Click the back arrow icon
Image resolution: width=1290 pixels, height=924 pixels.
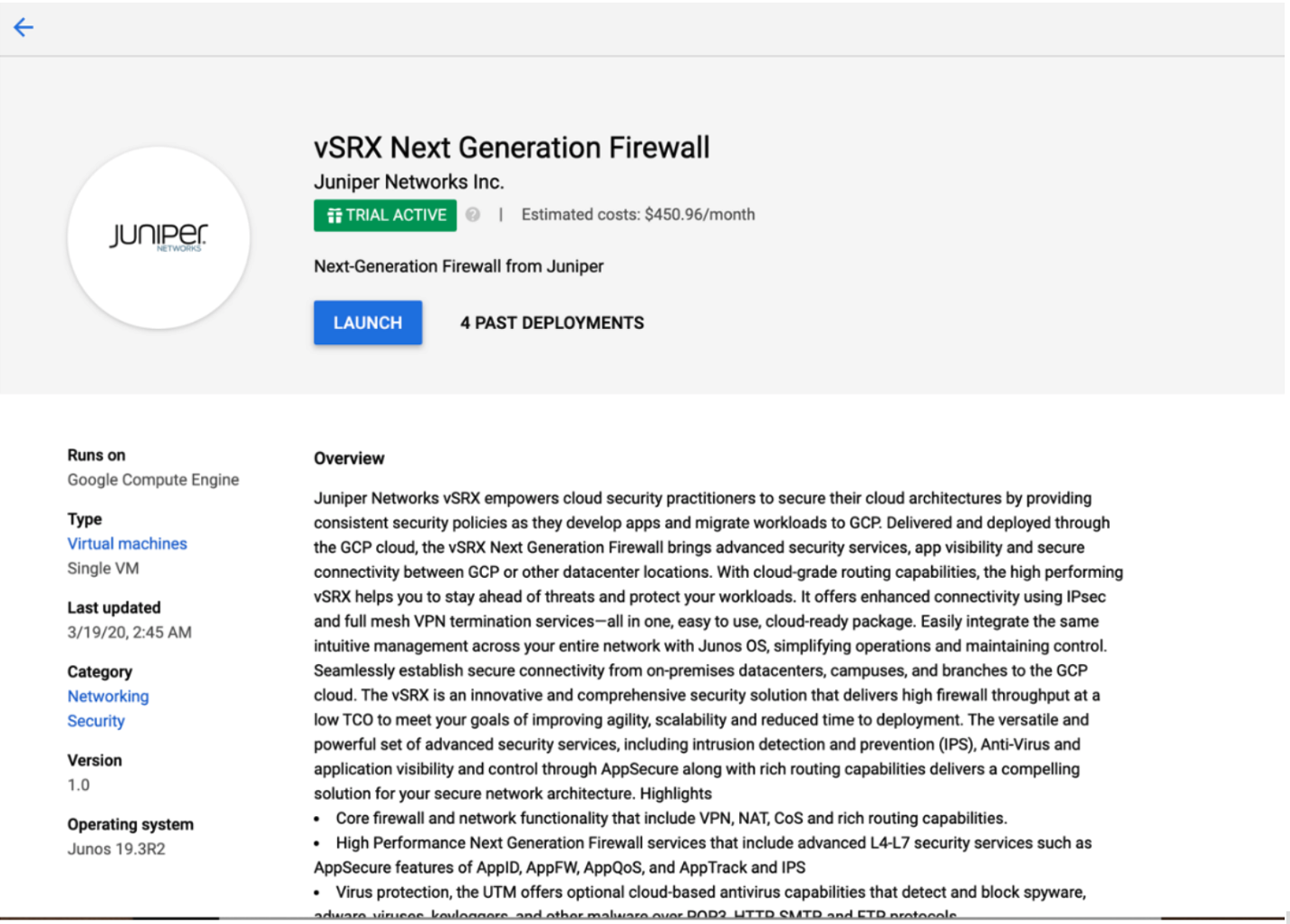(x=24, y=27)
